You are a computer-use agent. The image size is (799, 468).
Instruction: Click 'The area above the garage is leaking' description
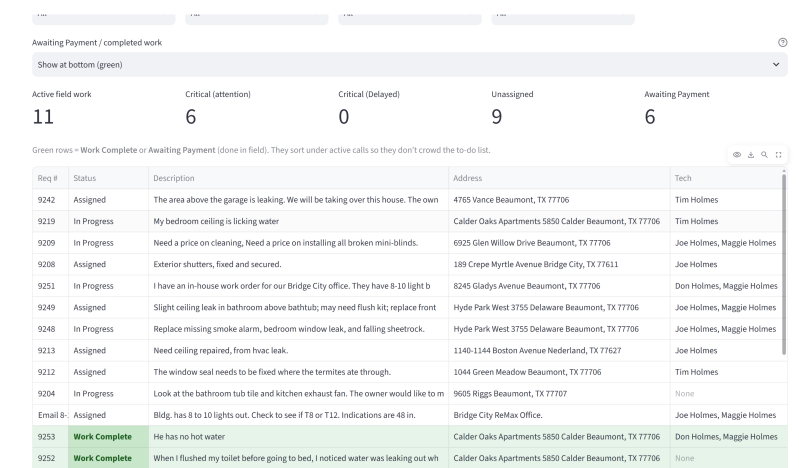point(299,200)
